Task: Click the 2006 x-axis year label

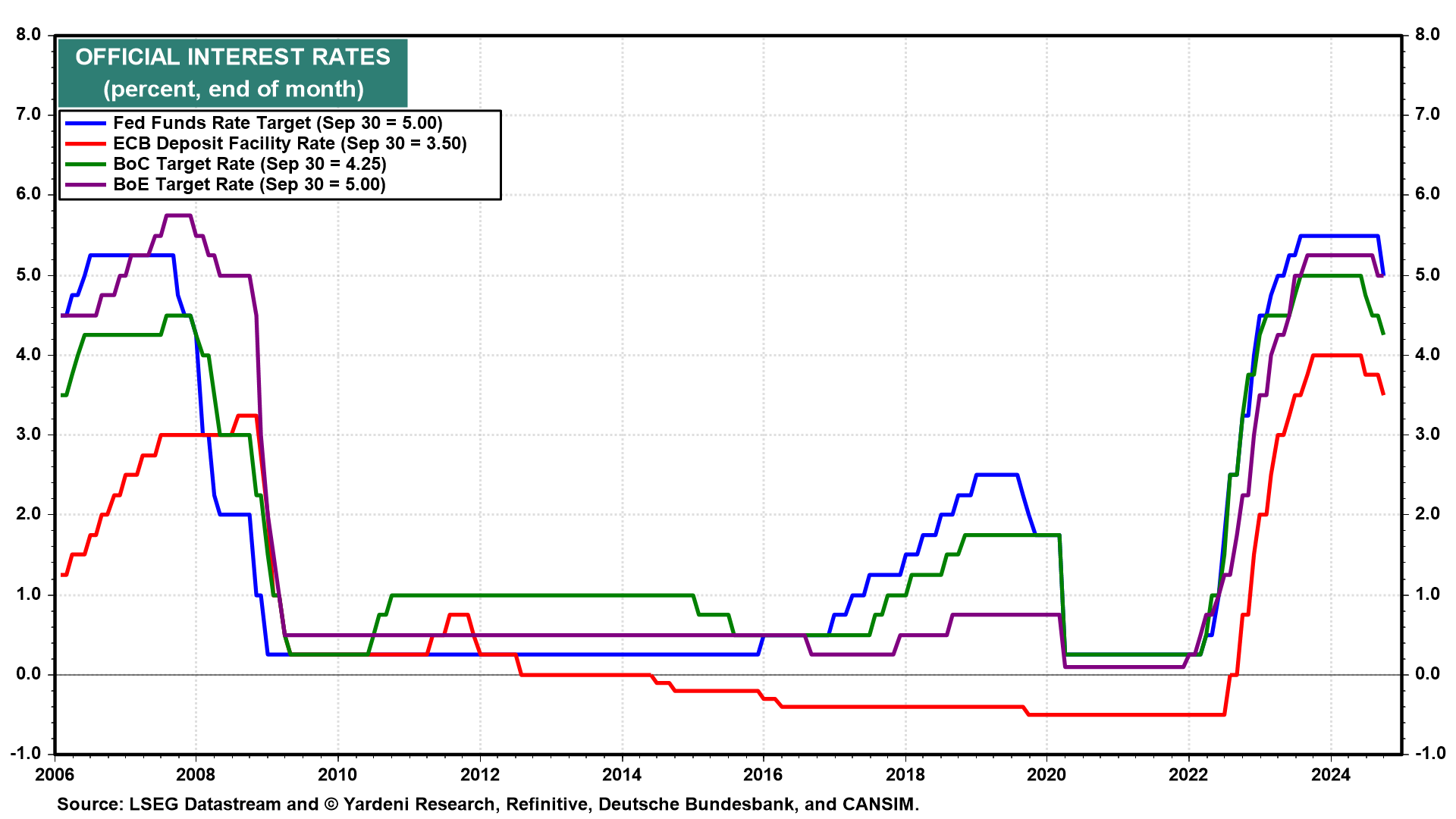Action: 54,774
